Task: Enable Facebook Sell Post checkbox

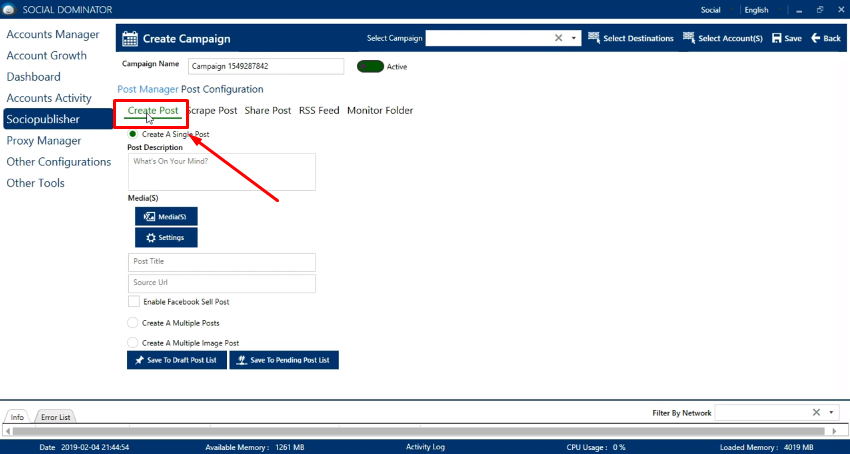Action: 134,302
